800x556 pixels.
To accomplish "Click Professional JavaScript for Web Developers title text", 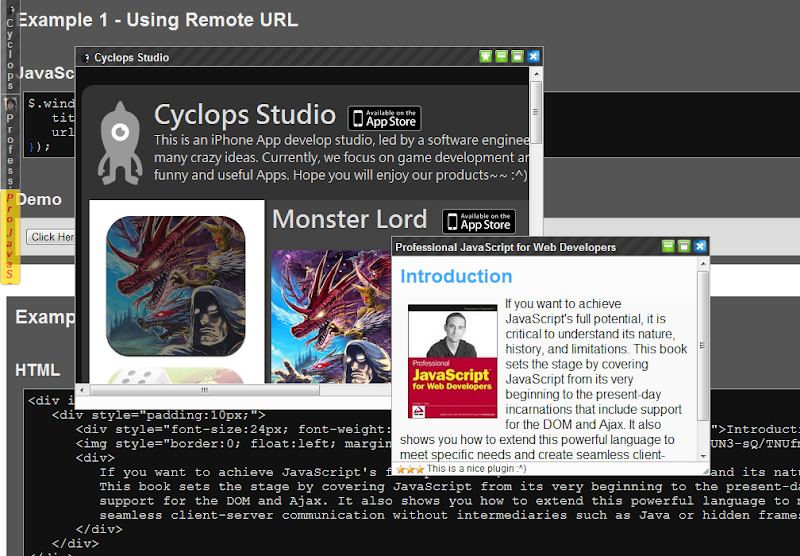I will (506, 247).
